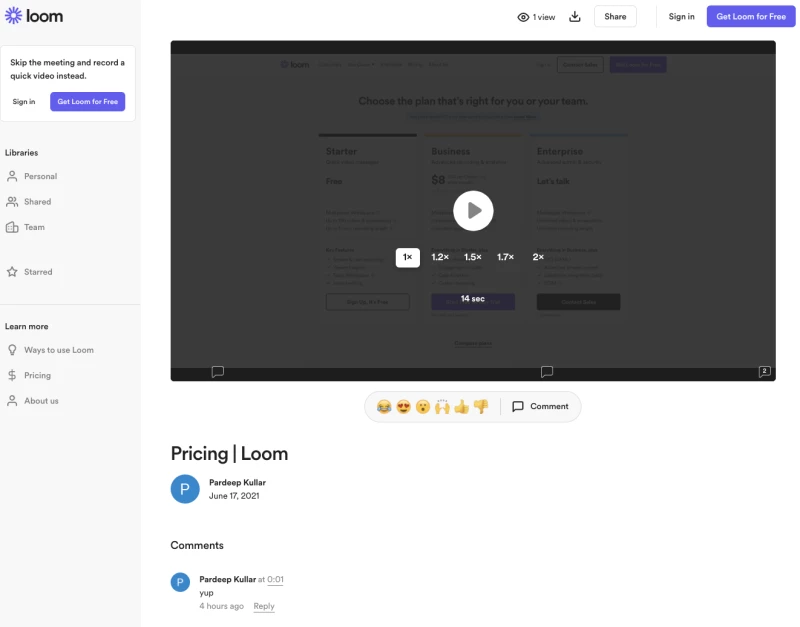Jump to the 0:01 comment timestamp
800x627 pixels.
275,580
